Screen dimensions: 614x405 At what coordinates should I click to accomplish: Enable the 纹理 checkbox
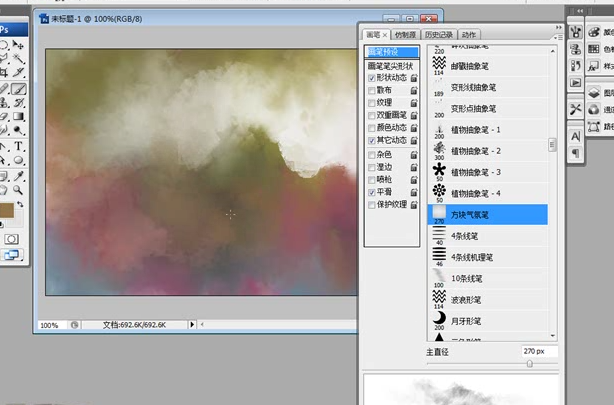[372, 102]
